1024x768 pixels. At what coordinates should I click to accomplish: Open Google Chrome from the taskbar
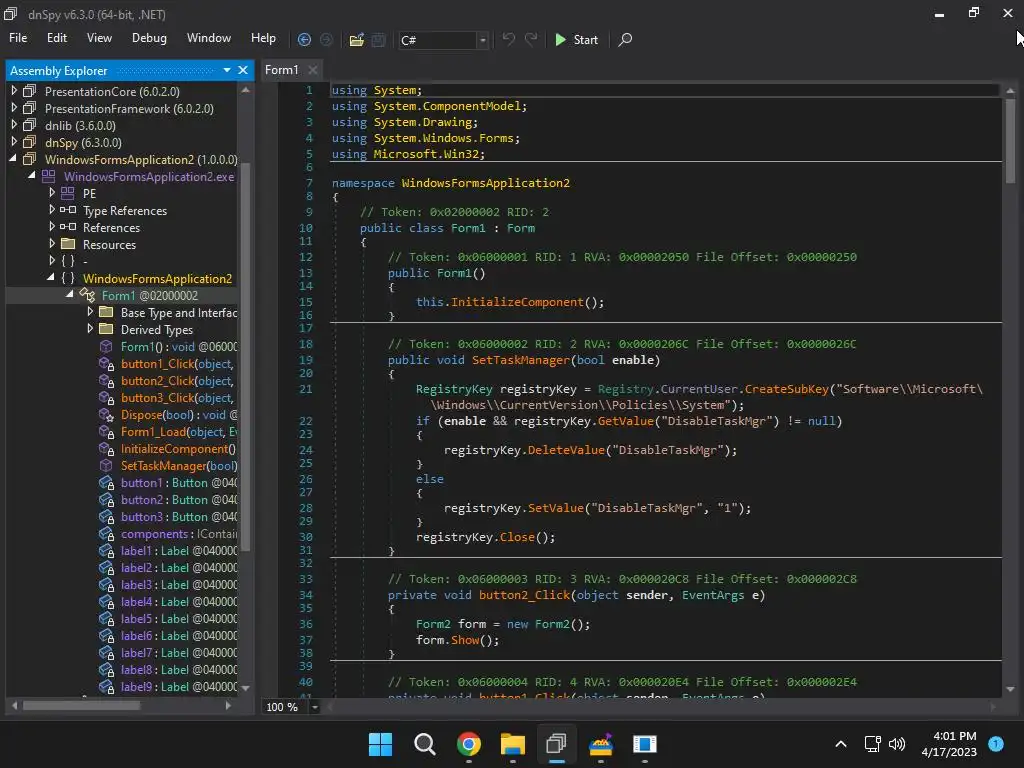468,744
